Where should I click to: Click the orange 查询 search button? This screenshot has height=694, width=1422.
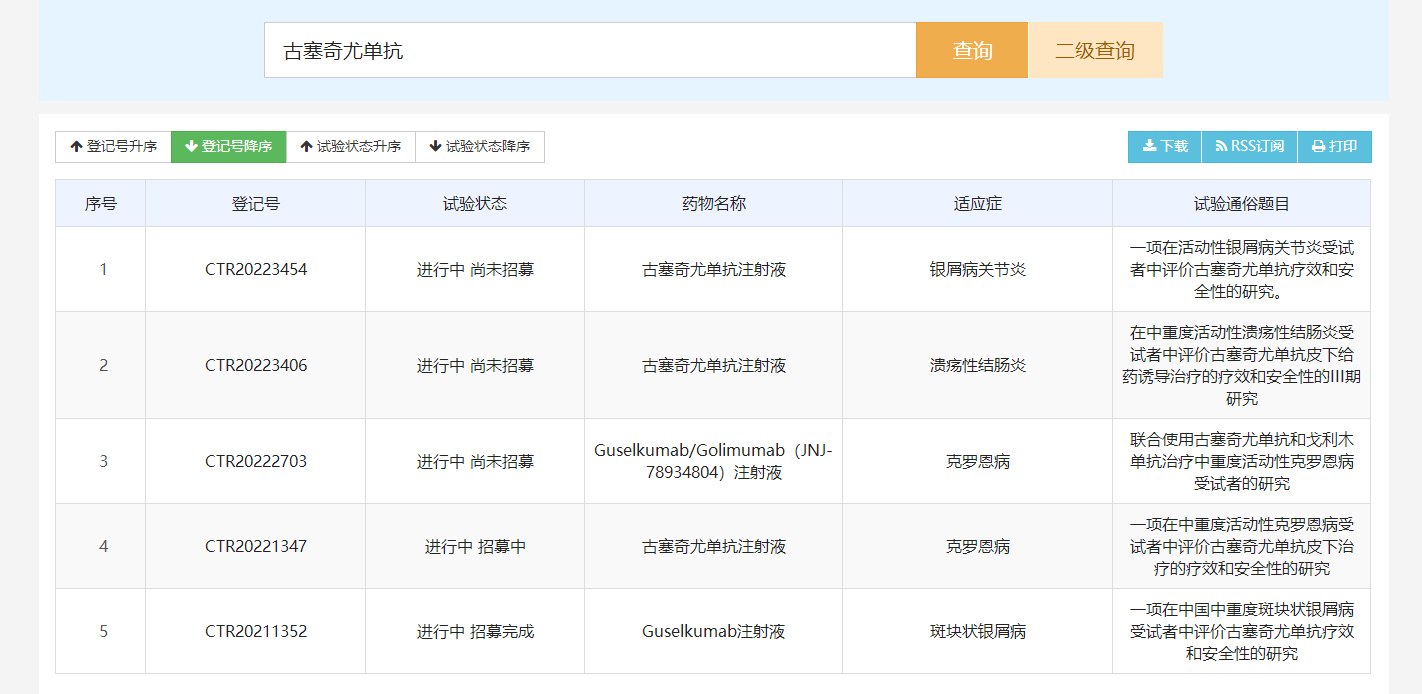point(970,49)
